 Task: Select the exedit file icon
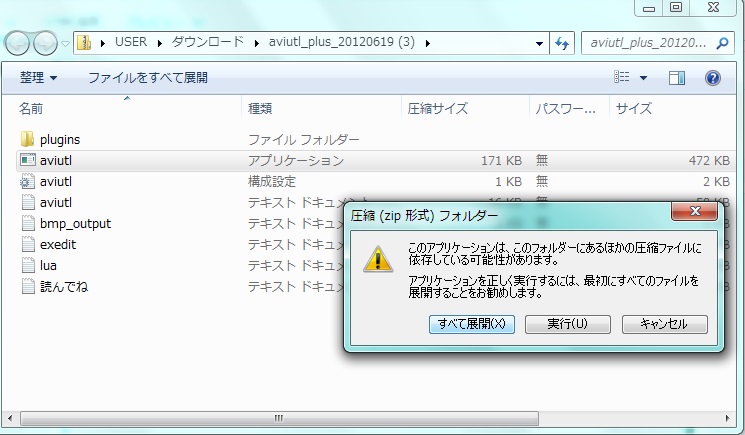(x=28, y=244)
